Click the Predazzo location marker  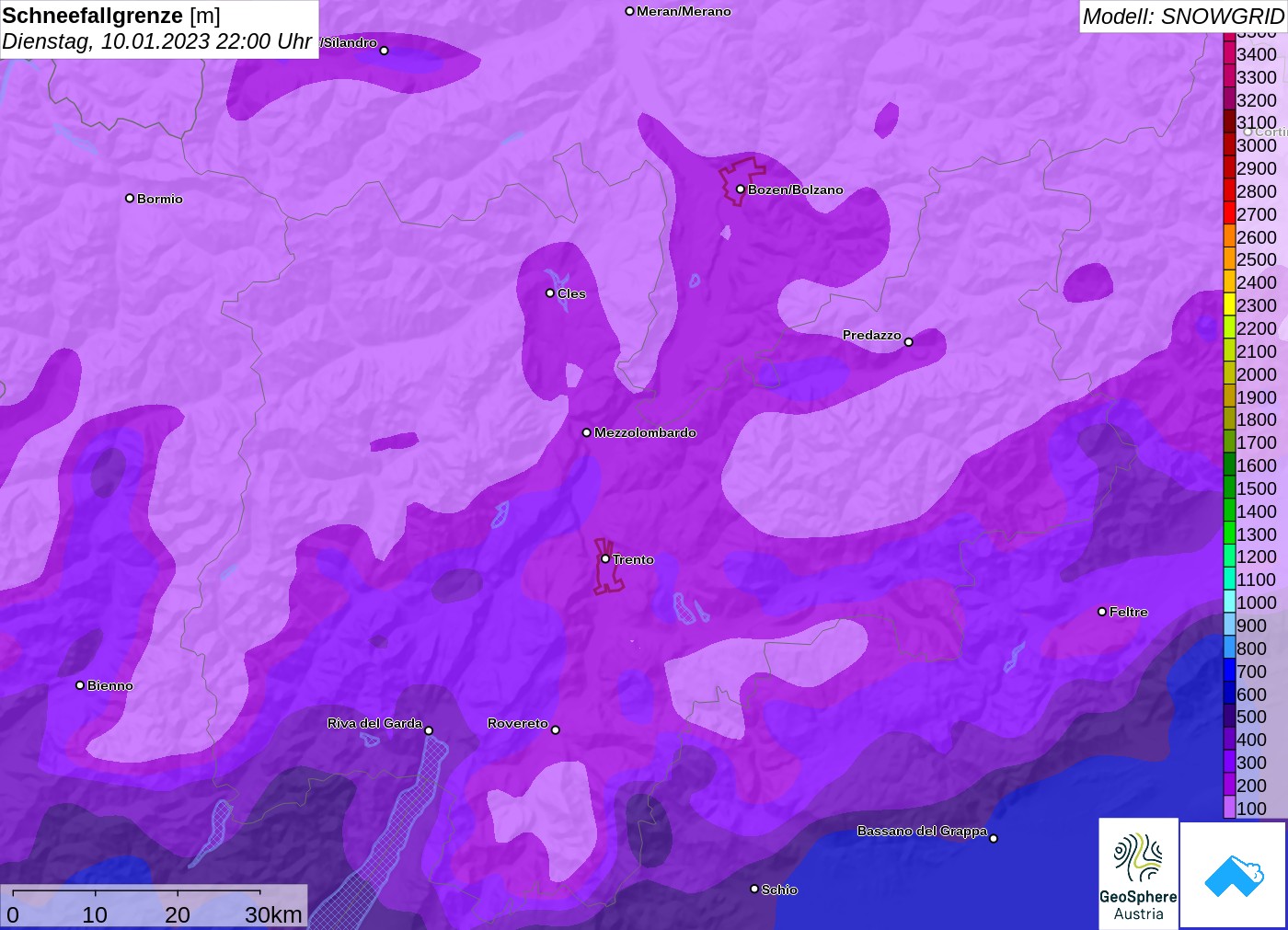[908, 342]
